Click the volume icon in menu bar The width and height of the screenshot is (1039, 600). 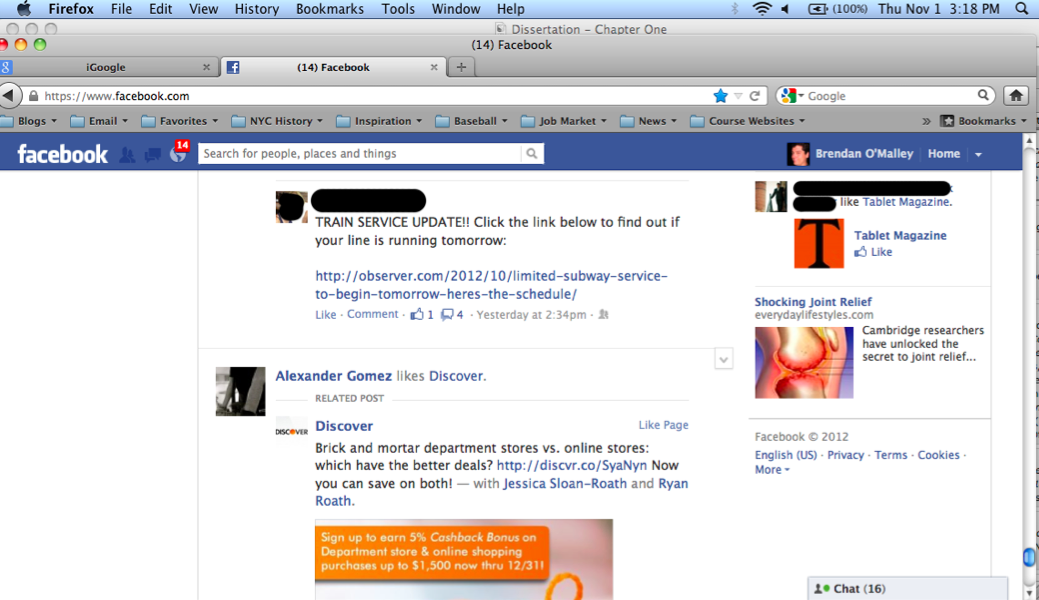[786, 9]
